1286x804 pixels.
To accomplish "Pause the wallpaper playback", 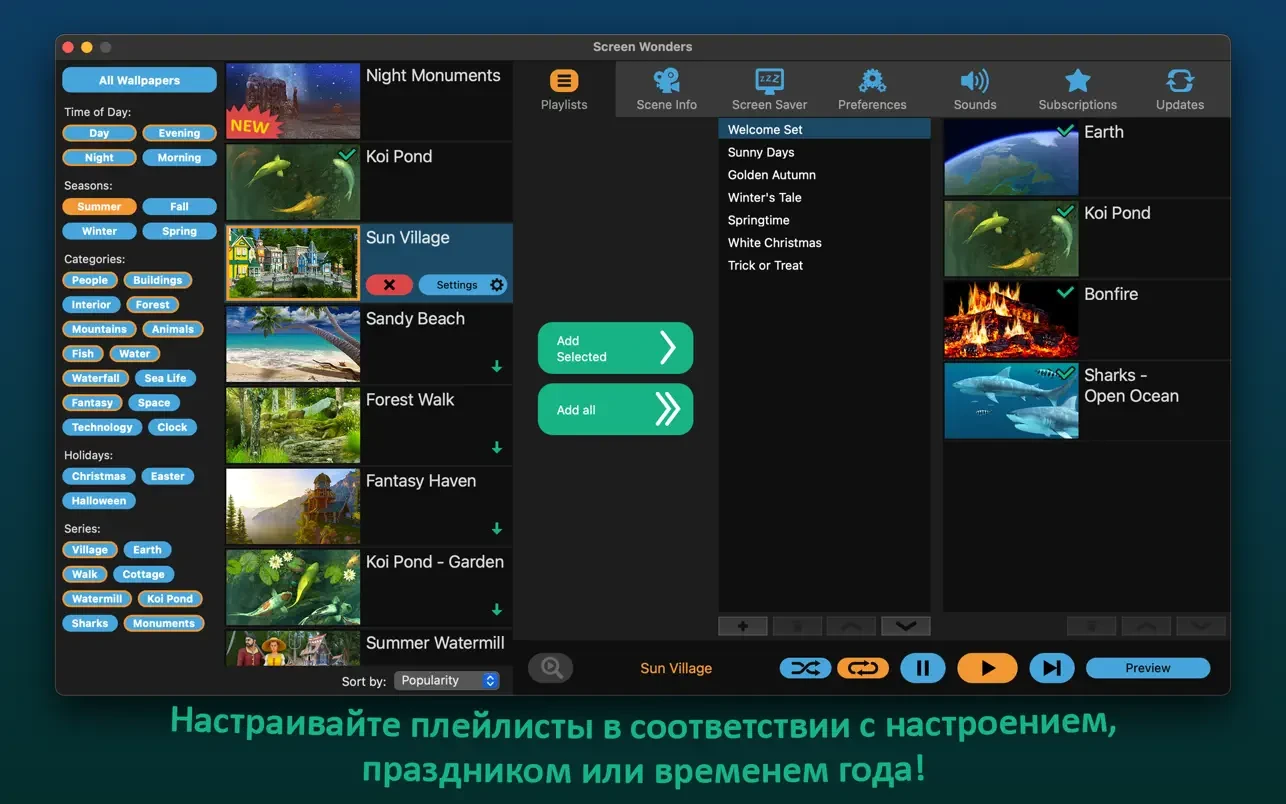I will [x=922, y=668].
